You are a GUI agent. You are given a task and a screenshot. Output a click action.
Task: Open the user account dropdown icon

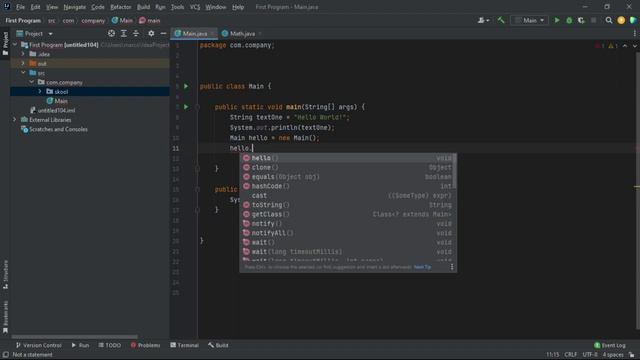pos(483,20)
